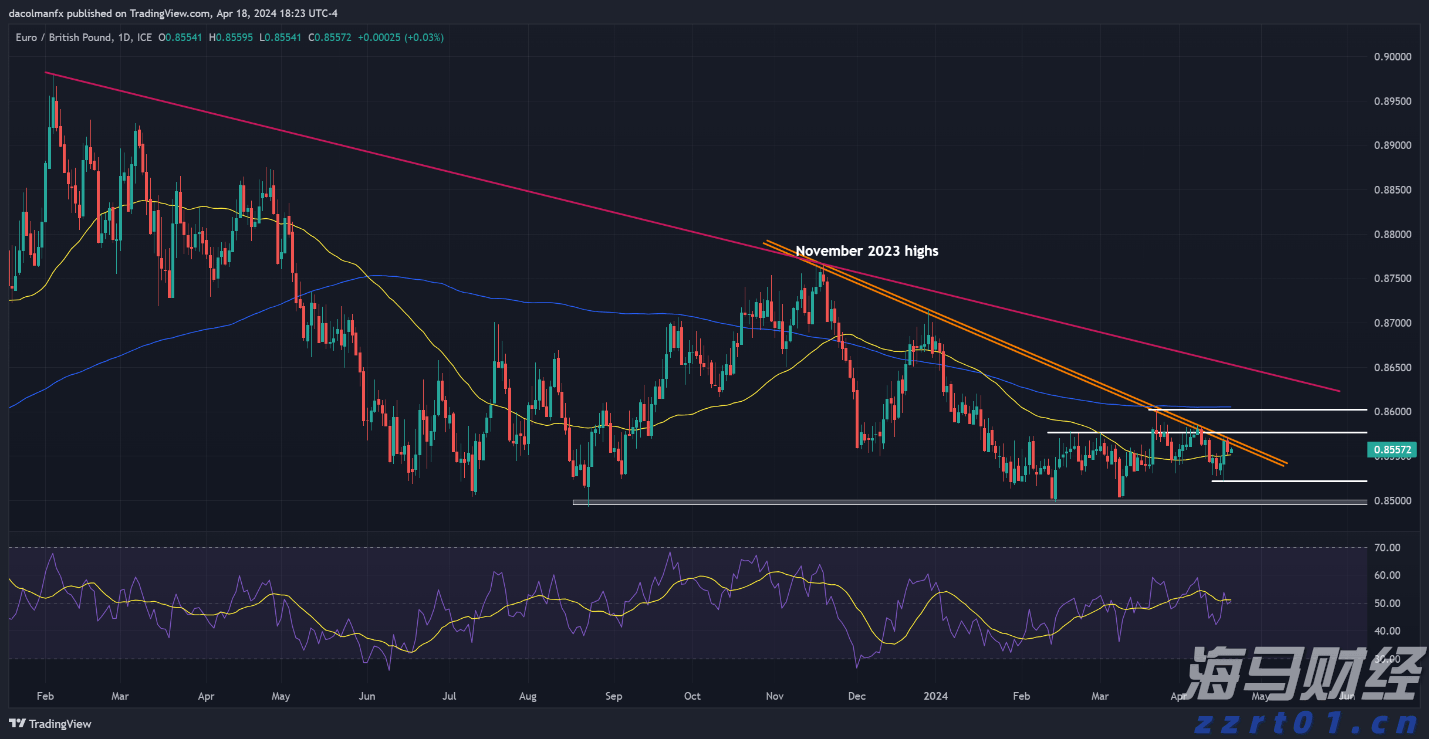
Task: Click the +0.00025 (+0.03%) change value
Action: tap(404, 37)
